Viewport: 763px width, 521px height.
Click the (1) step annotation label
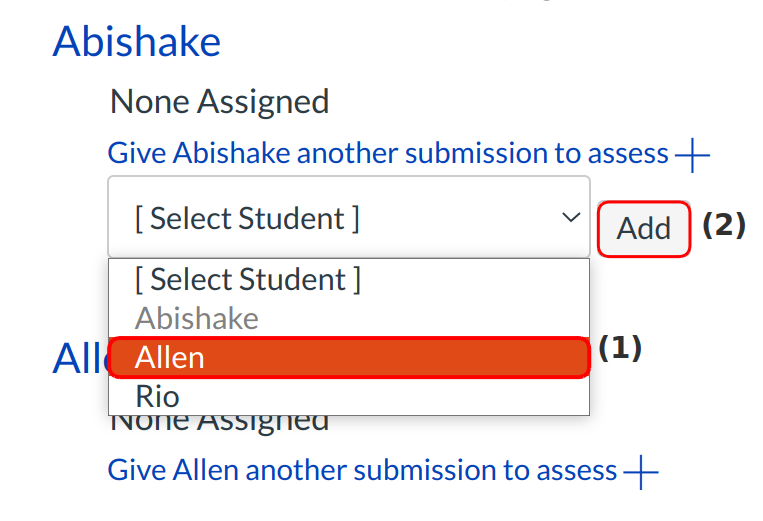(x=620, y=348)
